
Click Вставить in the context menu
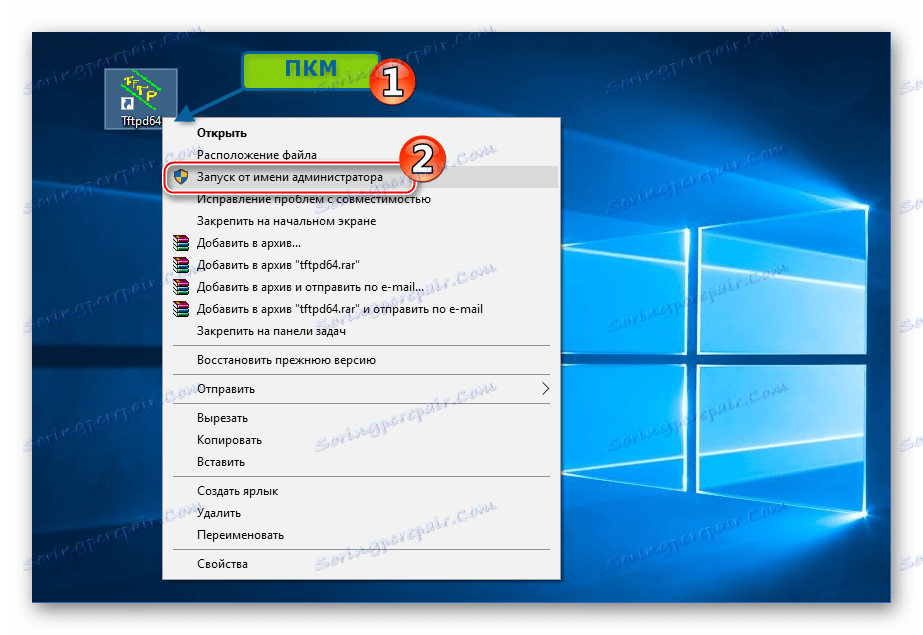tap(361, 462)
